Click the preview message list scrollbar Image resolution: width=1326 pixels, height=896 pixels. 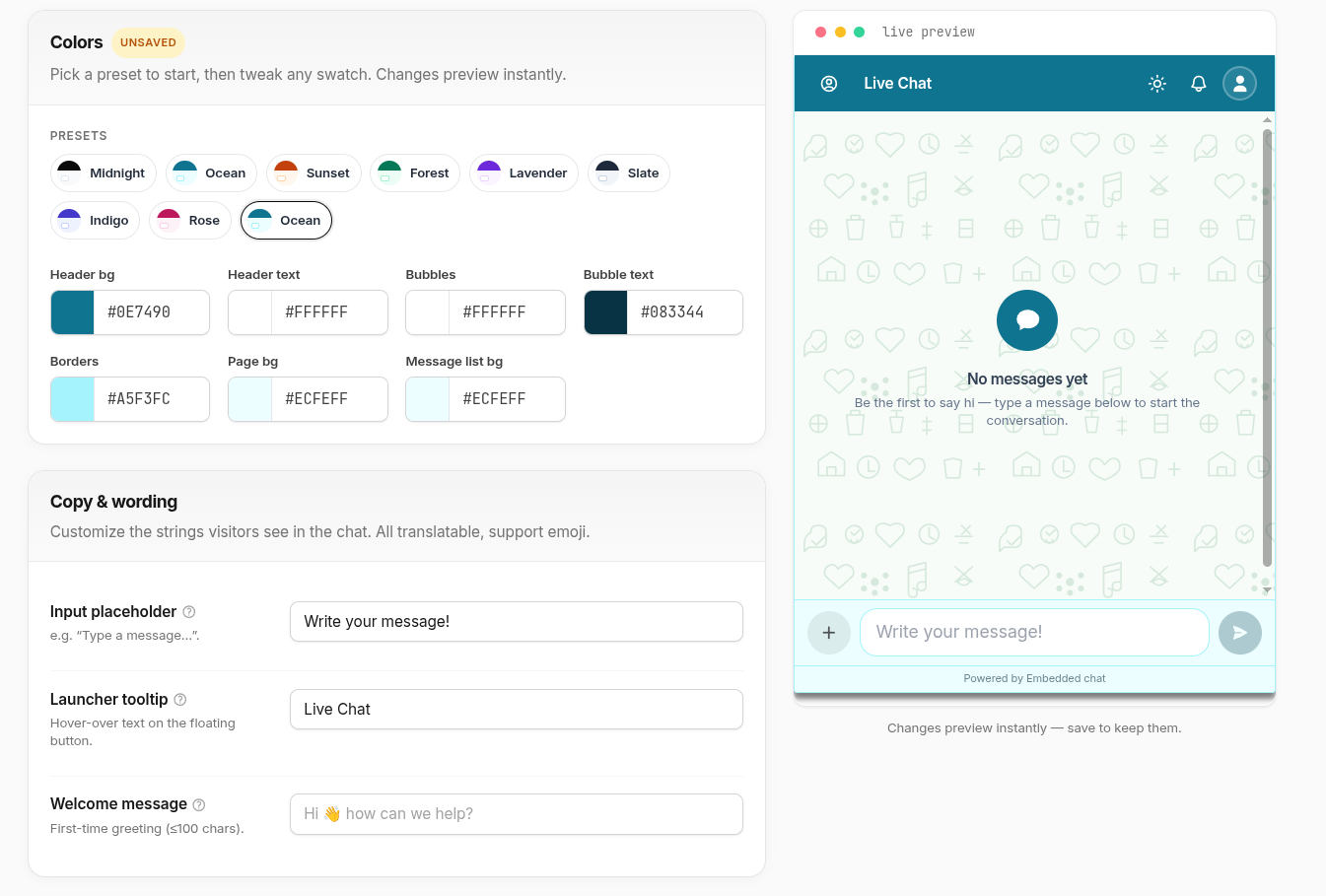[x=1268, y=348]
